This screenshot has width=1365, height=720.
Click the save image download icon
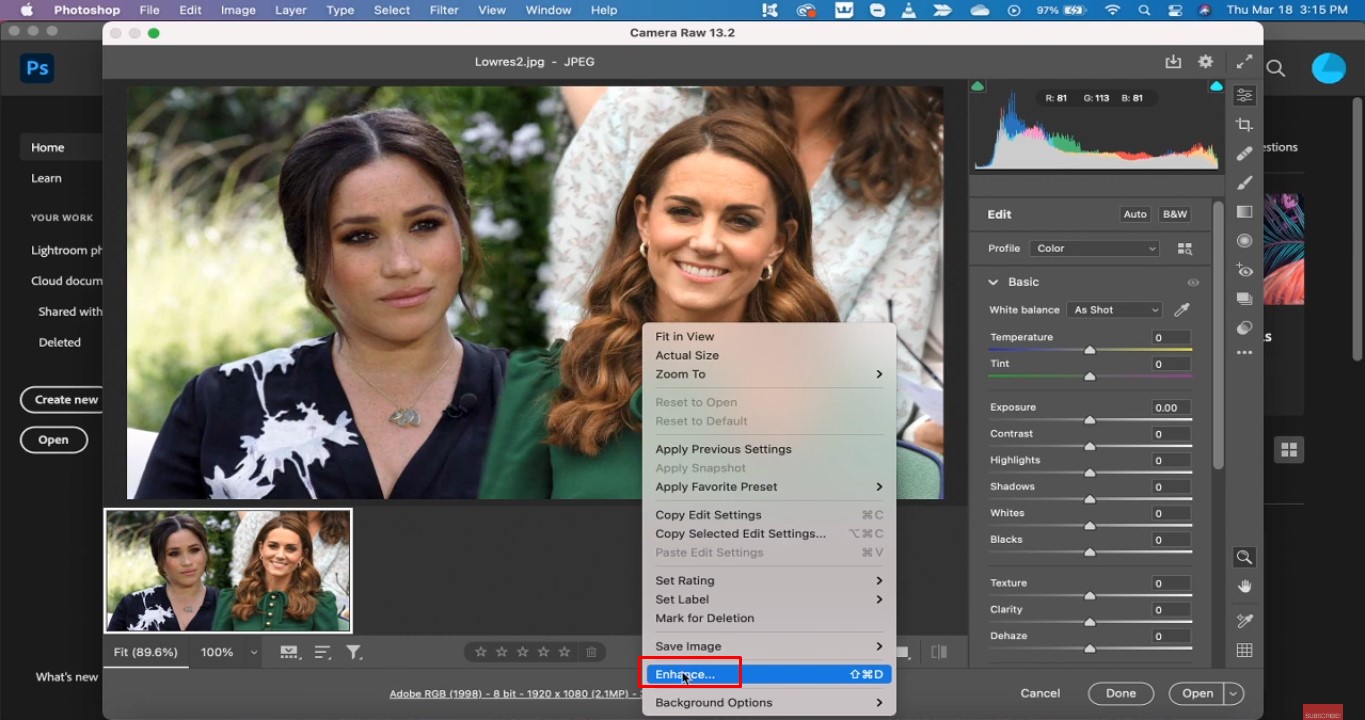1173,61
